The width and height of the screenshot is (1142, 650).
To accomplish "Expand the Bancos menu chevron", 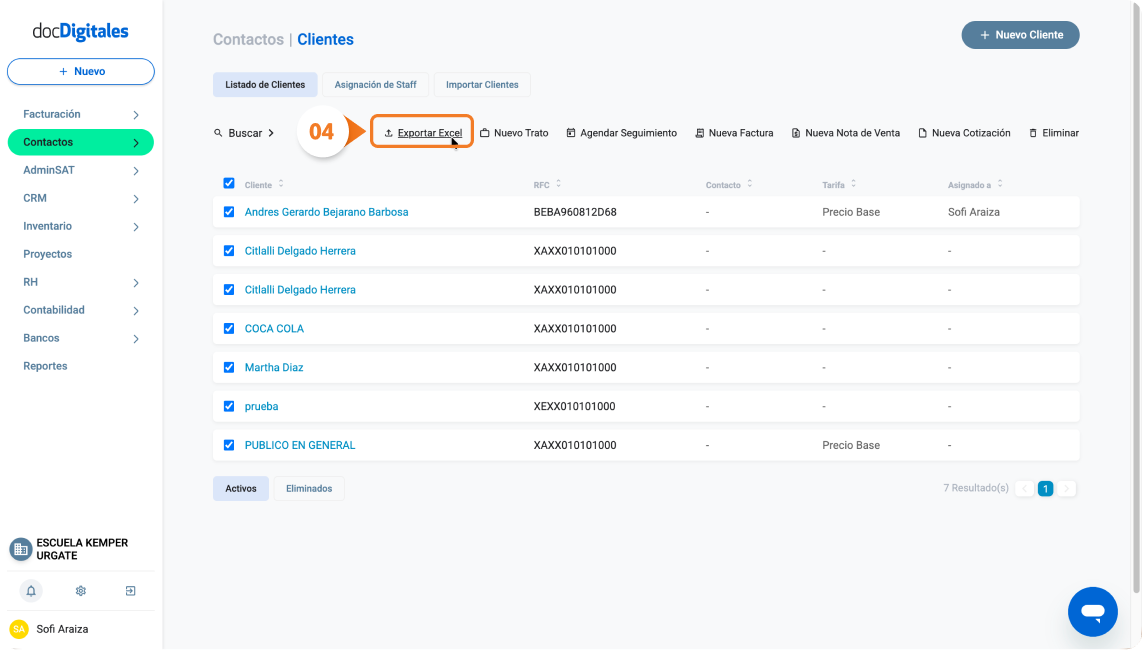I will [135, 339].
